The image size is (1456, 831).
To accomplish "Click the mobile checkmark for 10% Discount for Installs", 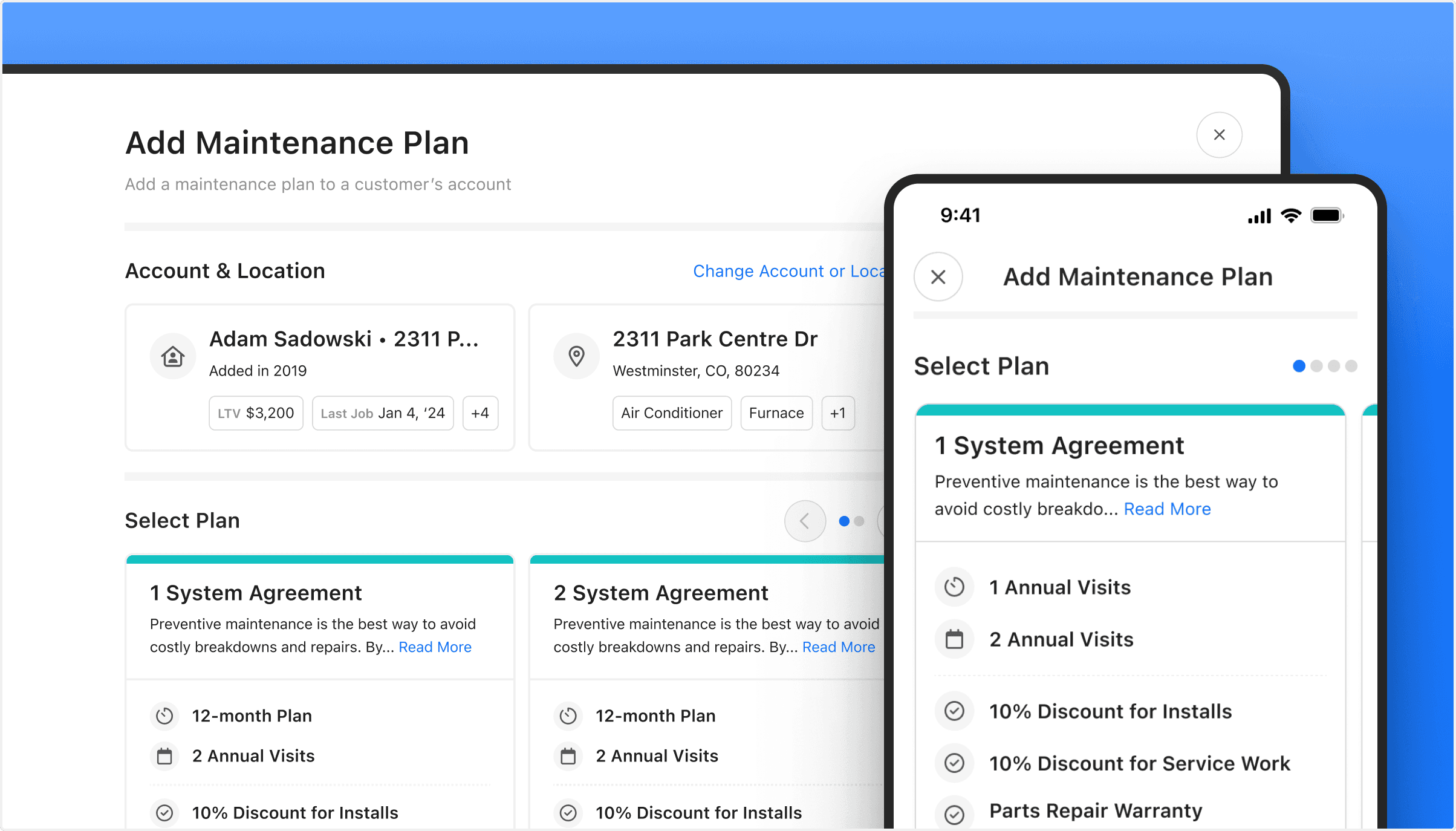I will (x=954, y=711).
